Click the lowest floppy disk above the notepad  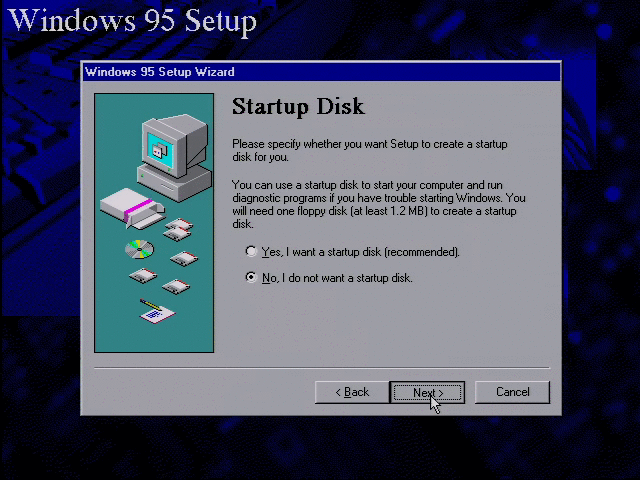[176, 286]
